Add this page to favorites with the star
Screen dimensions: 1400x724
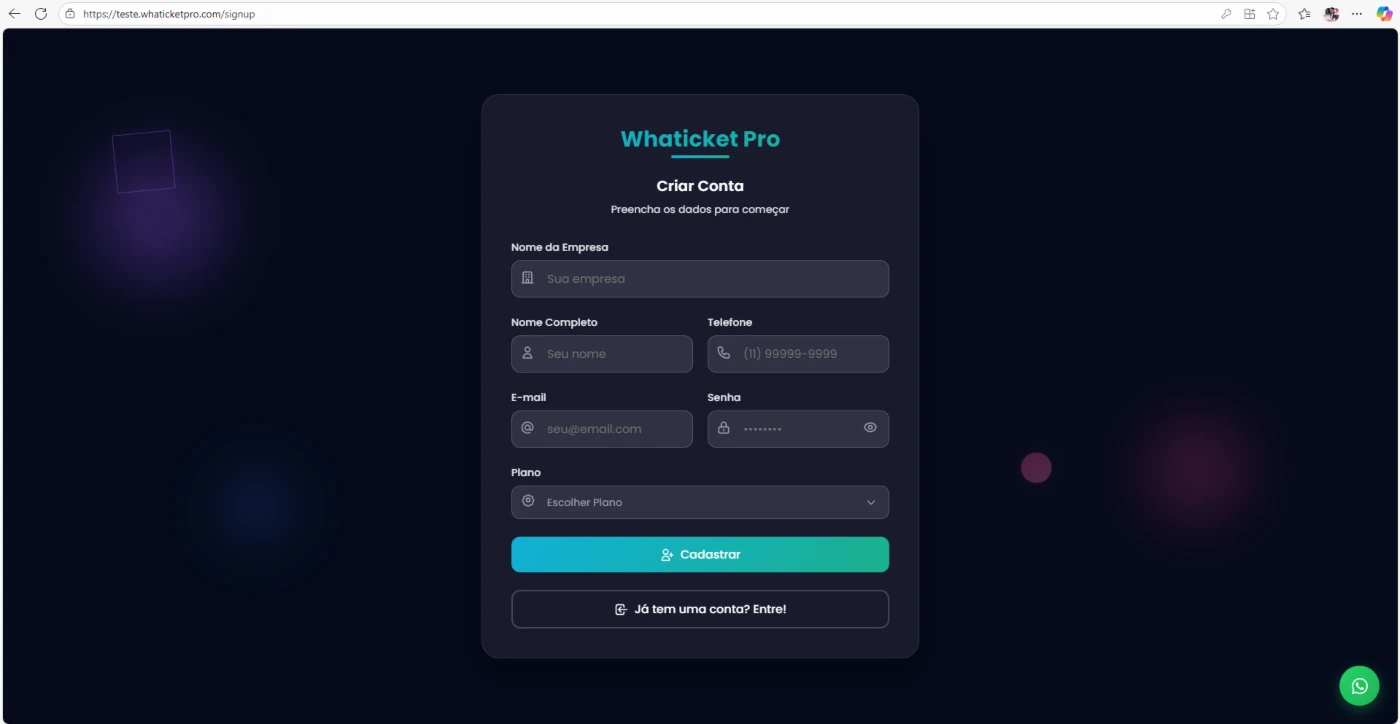tap(1273, 14)
